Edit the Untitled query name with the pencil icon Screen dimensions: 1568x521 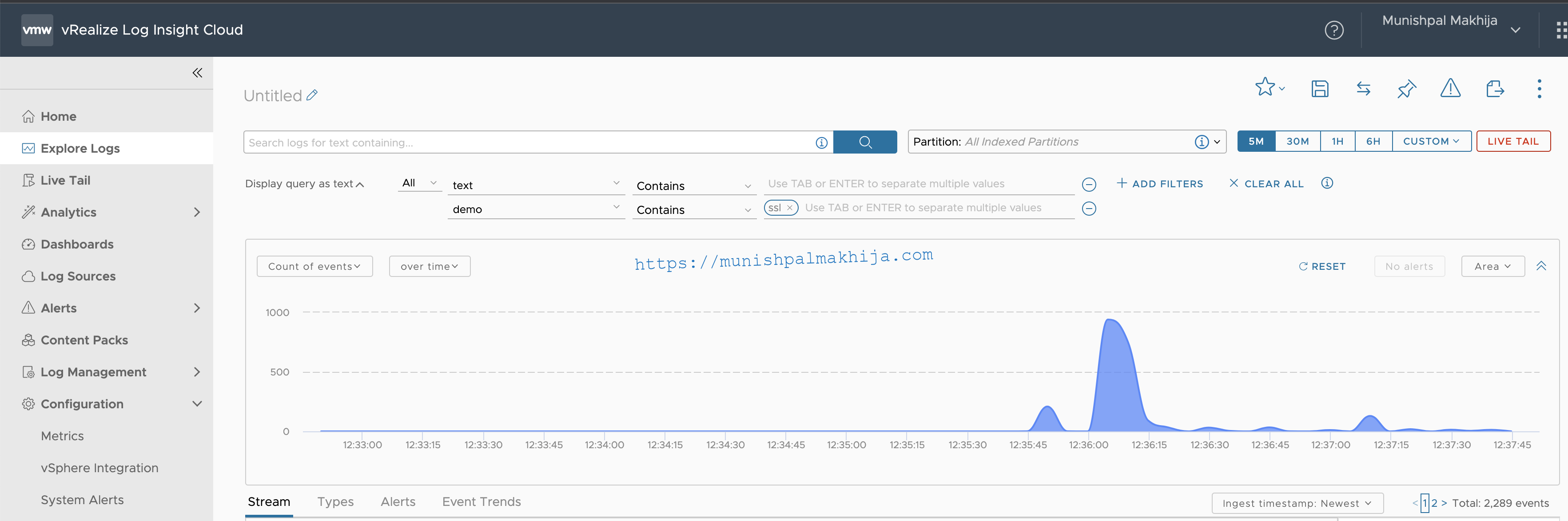pyautogui.click(x=312, y=95)
